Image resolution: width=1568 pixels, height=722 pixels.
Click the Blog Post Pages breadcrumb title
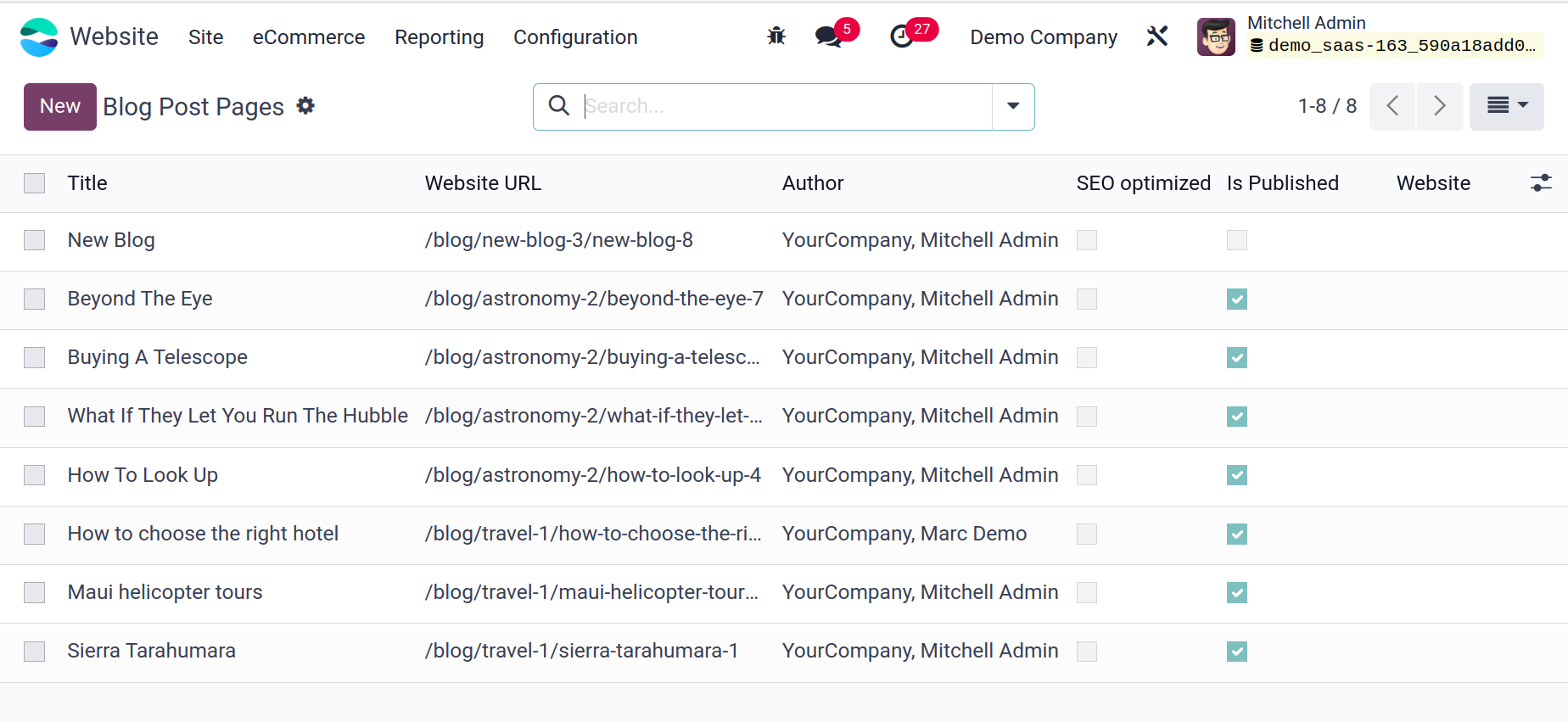[x=193, y=107]
